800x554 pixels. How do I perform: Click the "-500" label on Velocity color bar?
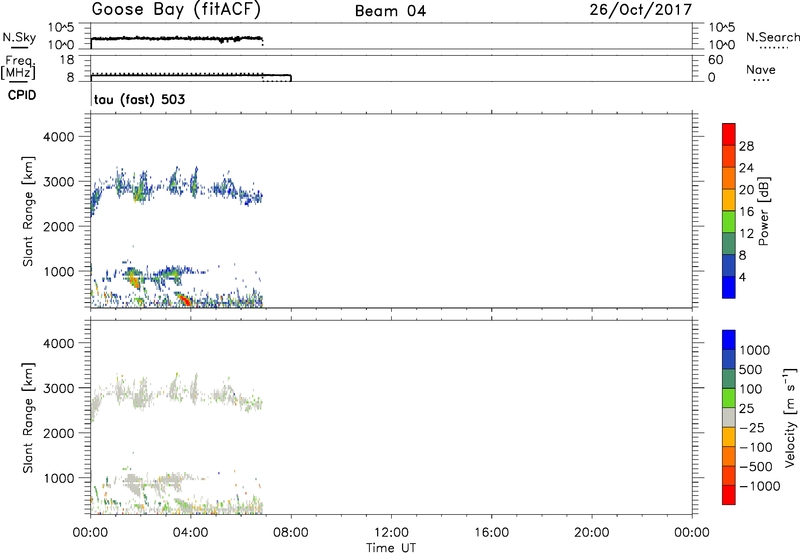click(755, 467)
